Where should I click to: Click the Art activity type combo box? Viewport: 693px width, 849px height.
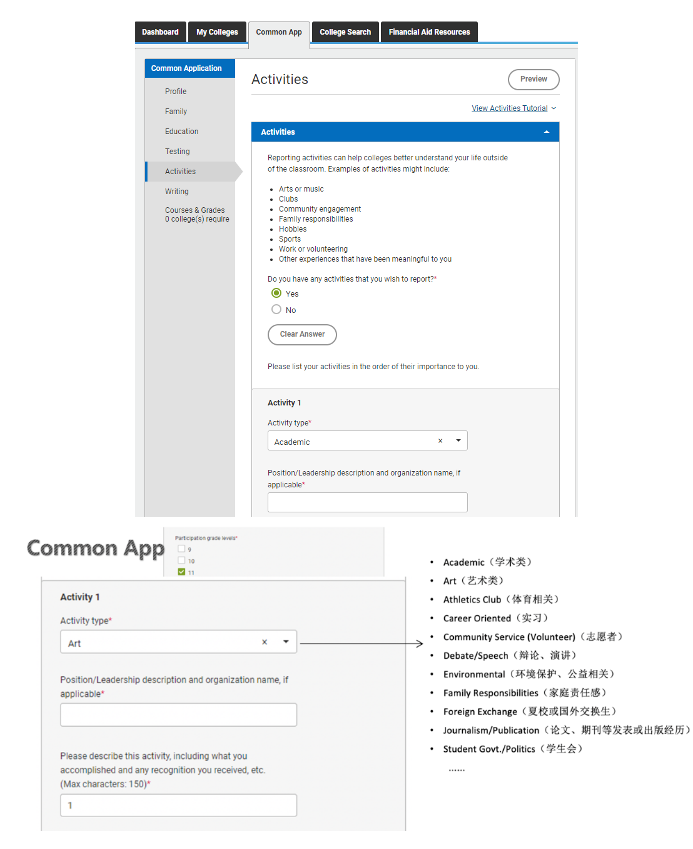coord(178,642)
